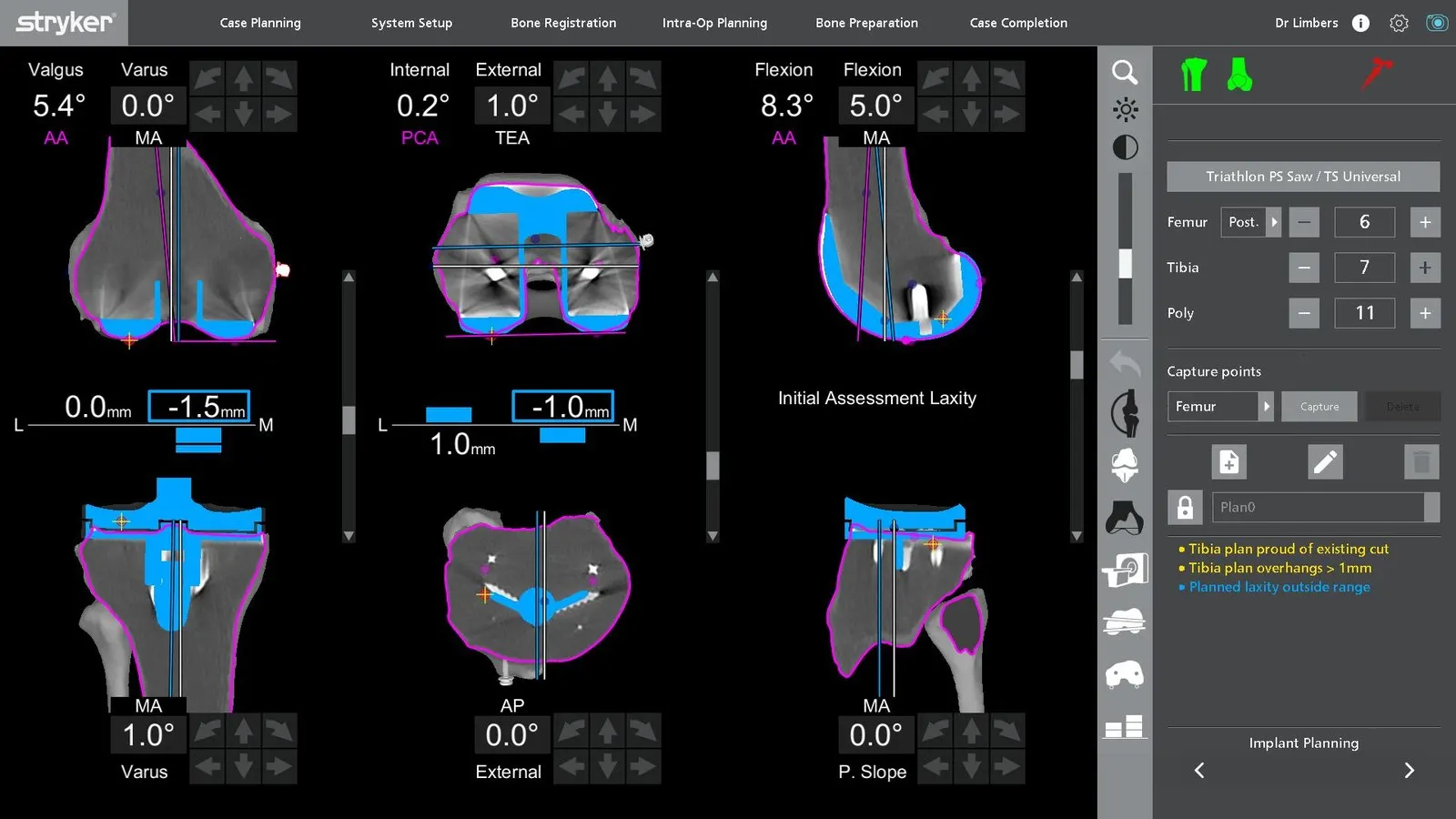
Task: Click the tibial baseplate stack icon
Action: [x=1125, y=622]
